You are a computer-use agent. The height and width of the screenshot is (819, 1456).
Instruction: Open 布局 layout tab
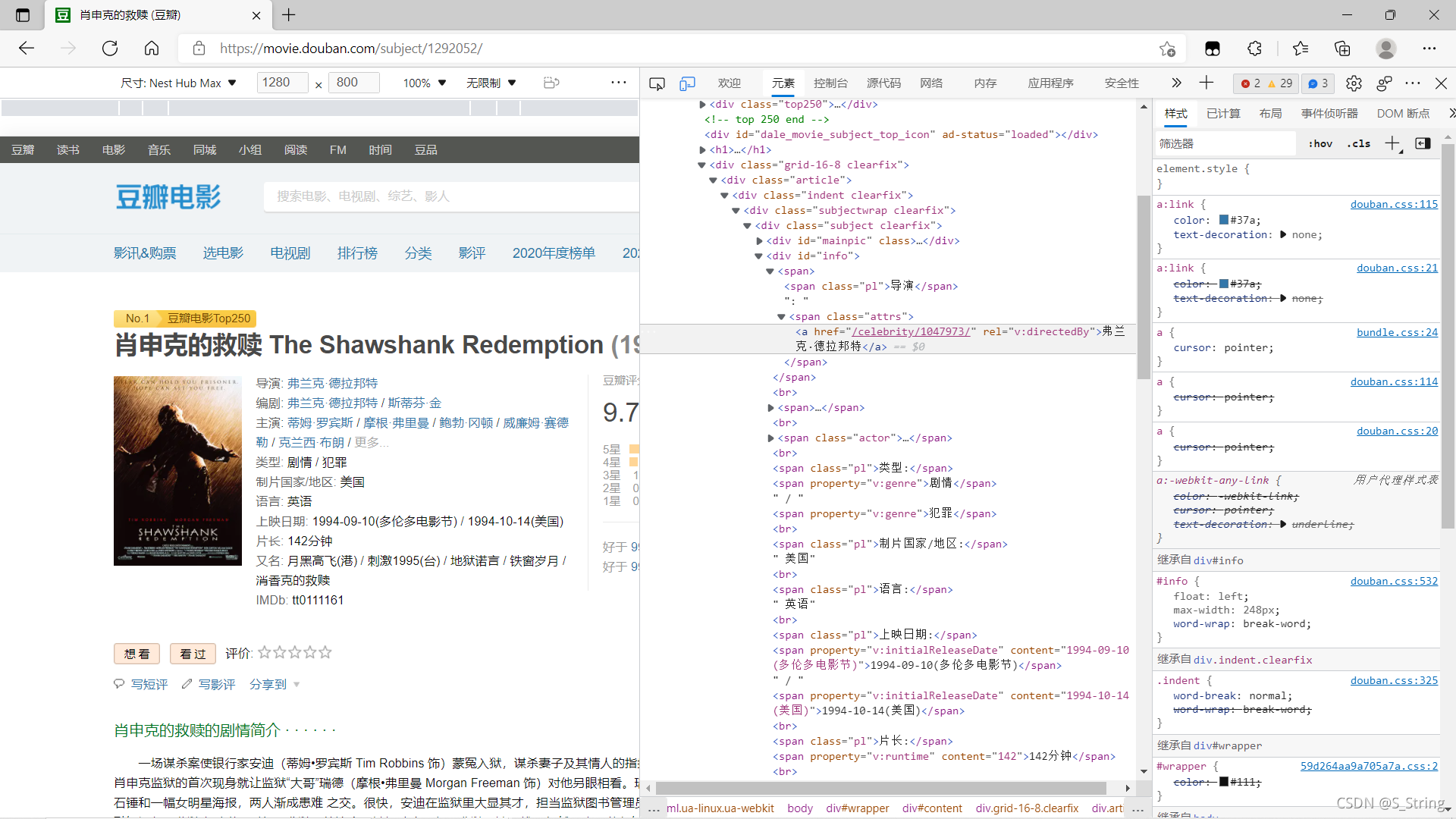[x=1270, y=114]
